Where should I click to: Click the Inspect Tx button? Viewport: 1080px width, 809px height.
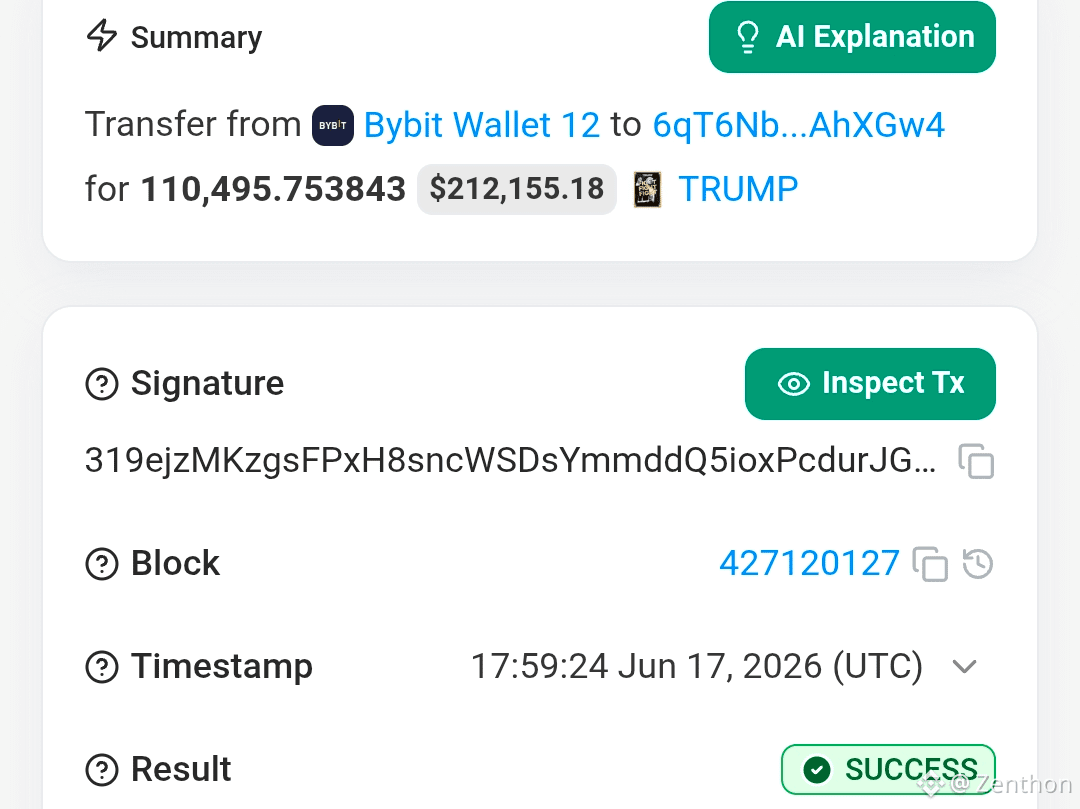click(870, 384)
